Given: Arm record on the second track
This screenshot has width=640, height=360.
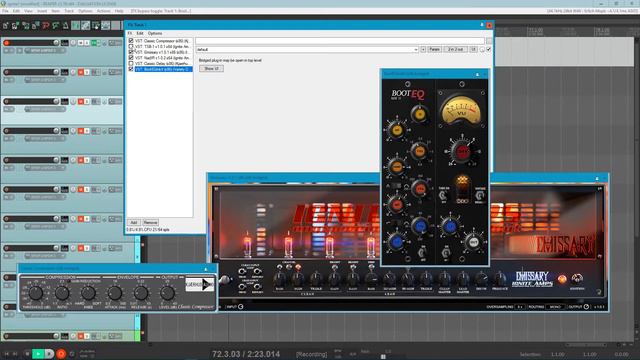Looking at the screenshot, I should (7, 72).
